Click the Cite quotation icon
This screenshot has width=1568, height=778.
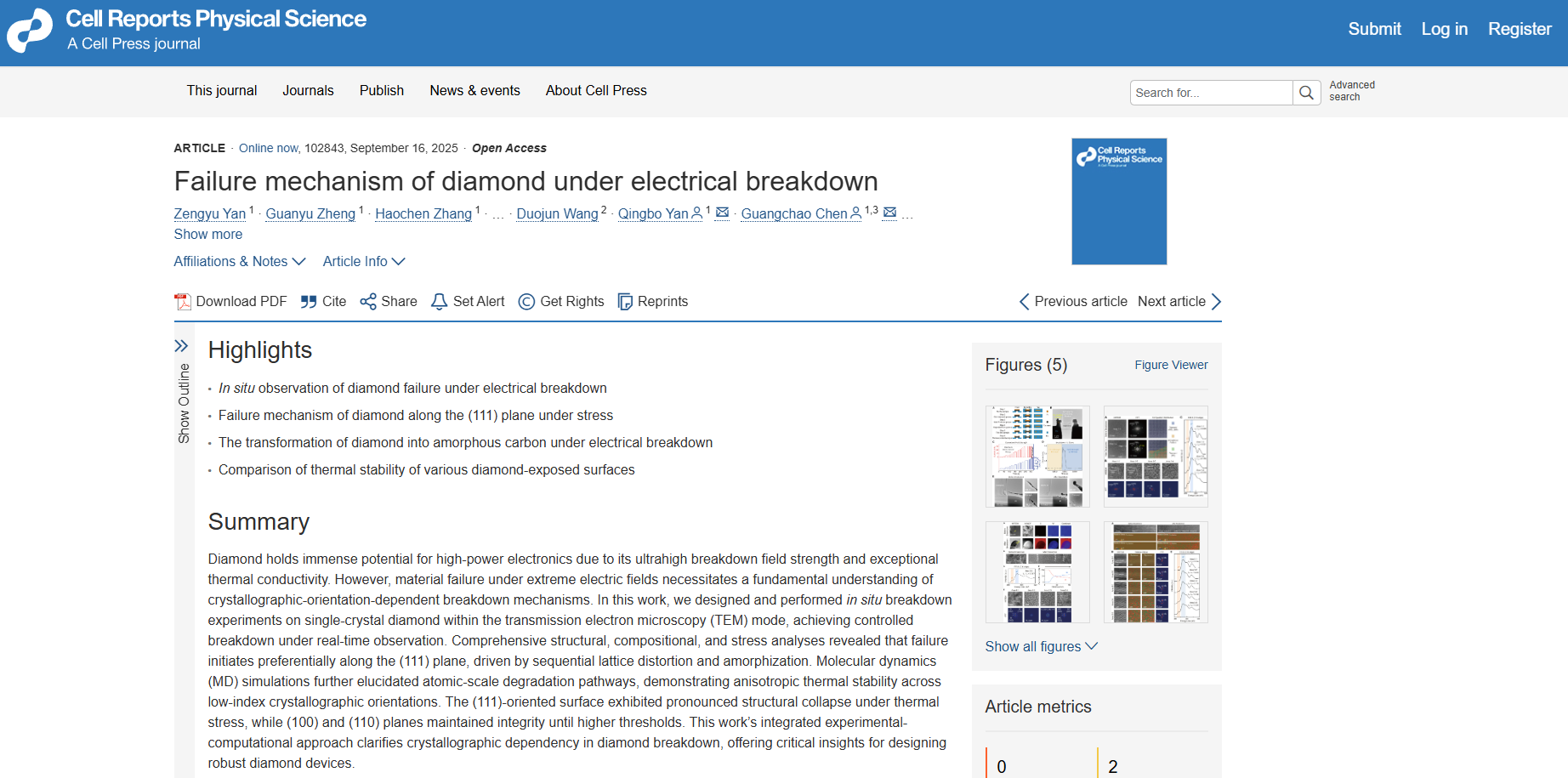309,302
